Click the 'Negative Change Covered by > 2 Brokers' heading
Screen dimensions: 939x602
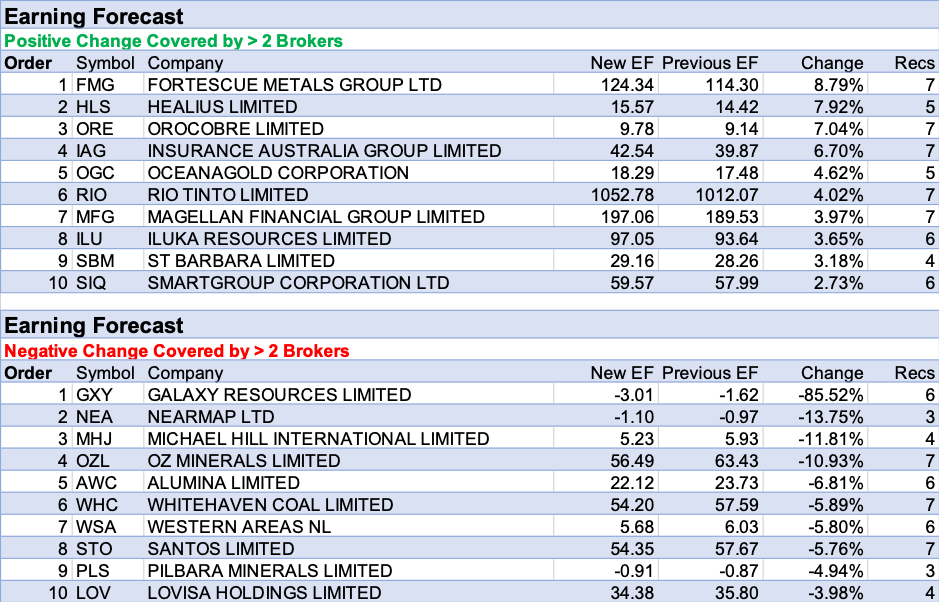177,351
